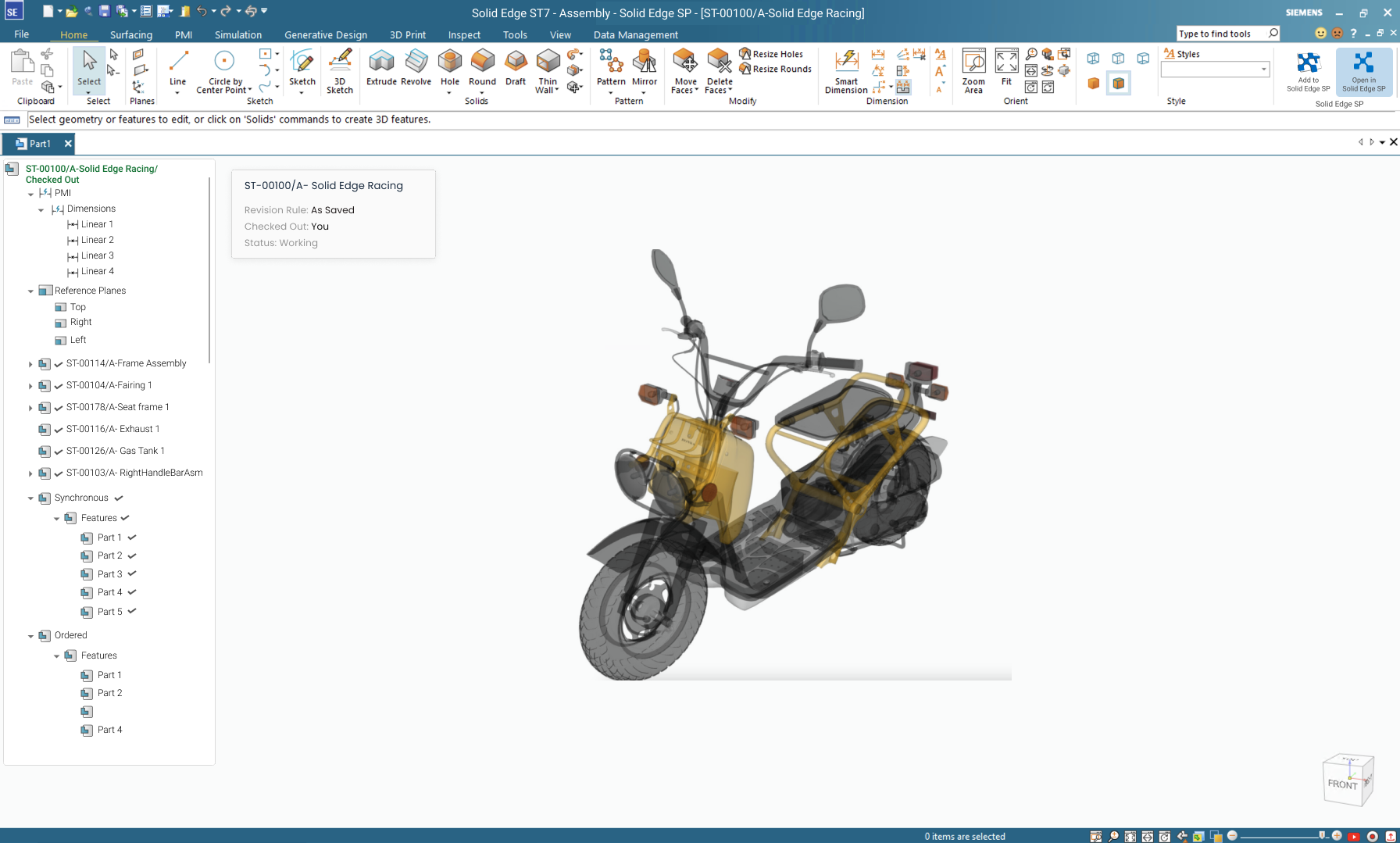Image resolution: width=1400 pixels, height=843 pixels.
Task: Click the happy smiley feedback icon
Action: (x=1320, y=34)
